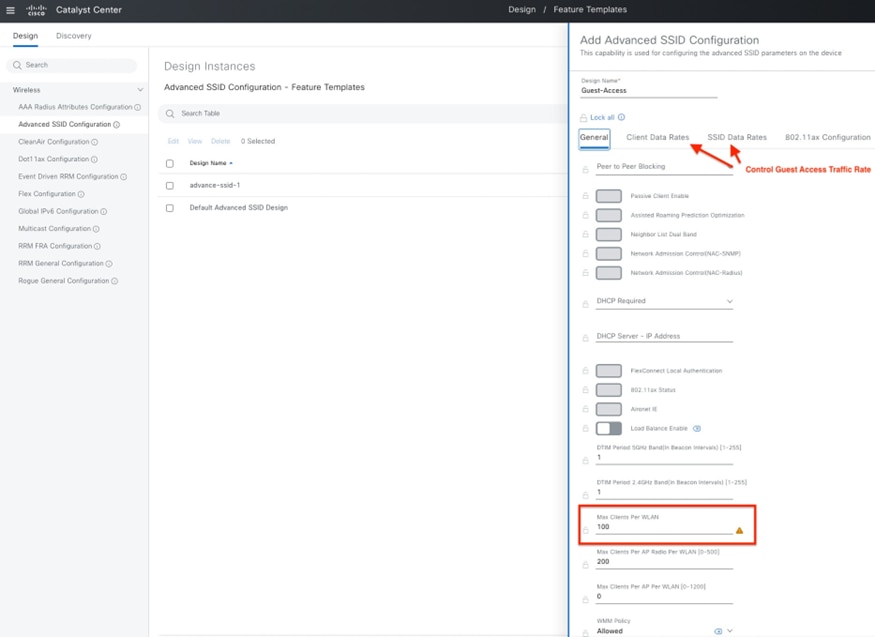Click the info icon beside WMM Policy
This screenshot has width=875, height=637.
(717, 631)
